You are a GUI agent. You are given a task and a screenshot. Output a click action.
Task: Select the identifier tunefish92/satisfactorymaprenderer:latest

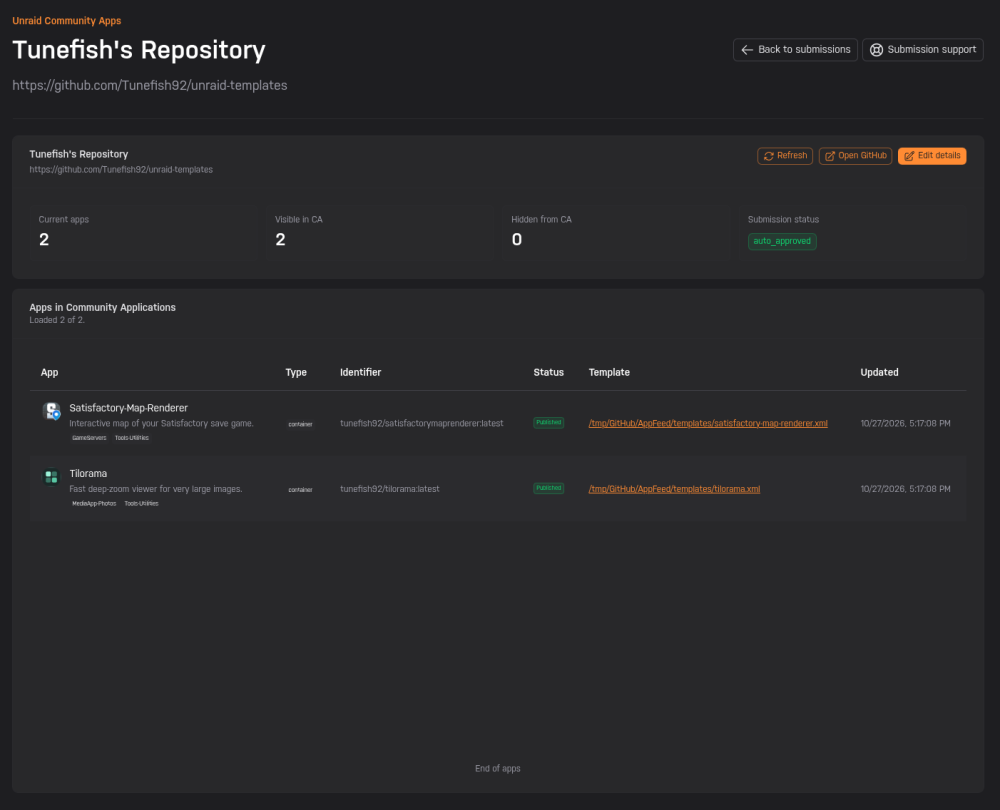[422, 423]
